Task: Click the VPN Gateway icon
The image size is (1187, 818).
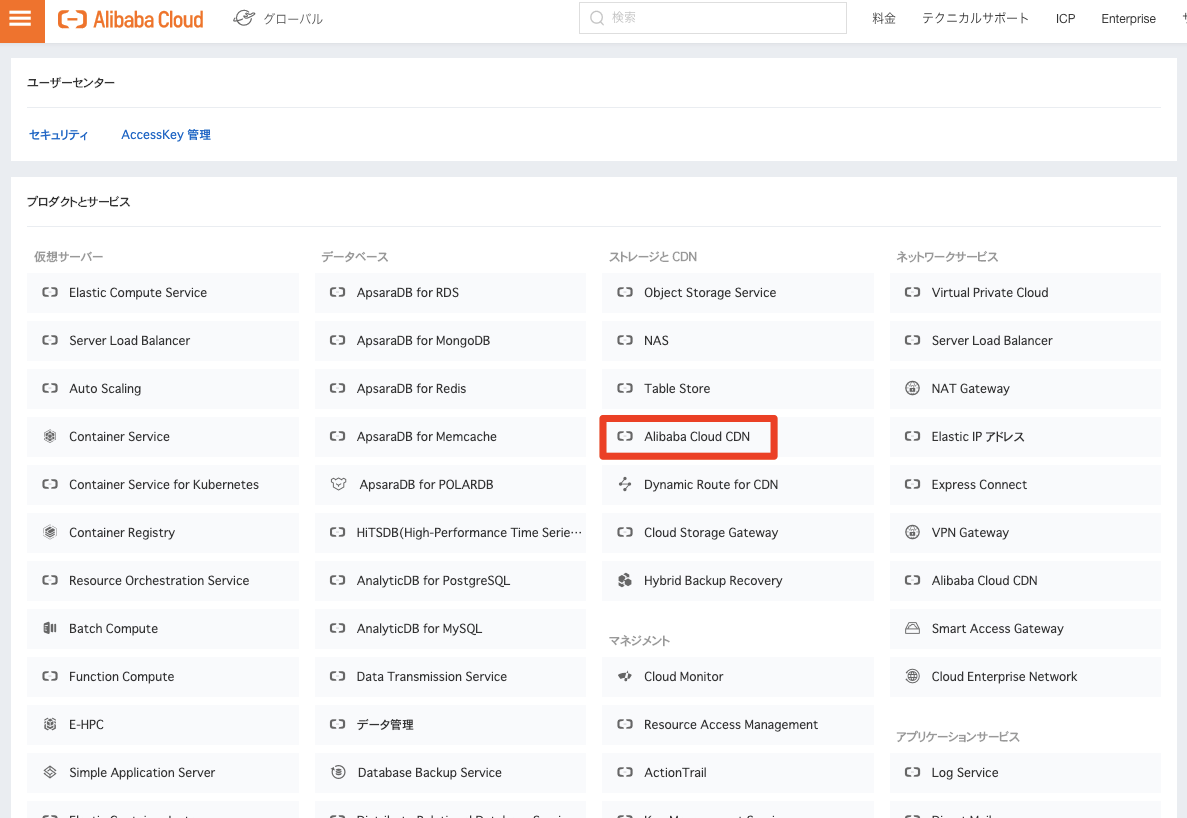Action: [912, 532]
